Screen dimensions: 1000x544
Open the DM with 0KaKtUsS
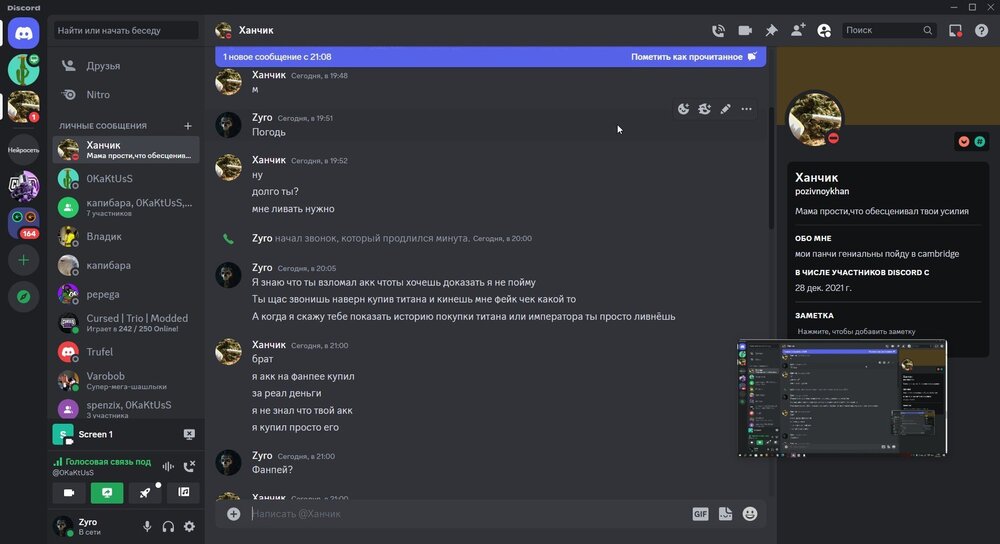[x=126, y=179]
